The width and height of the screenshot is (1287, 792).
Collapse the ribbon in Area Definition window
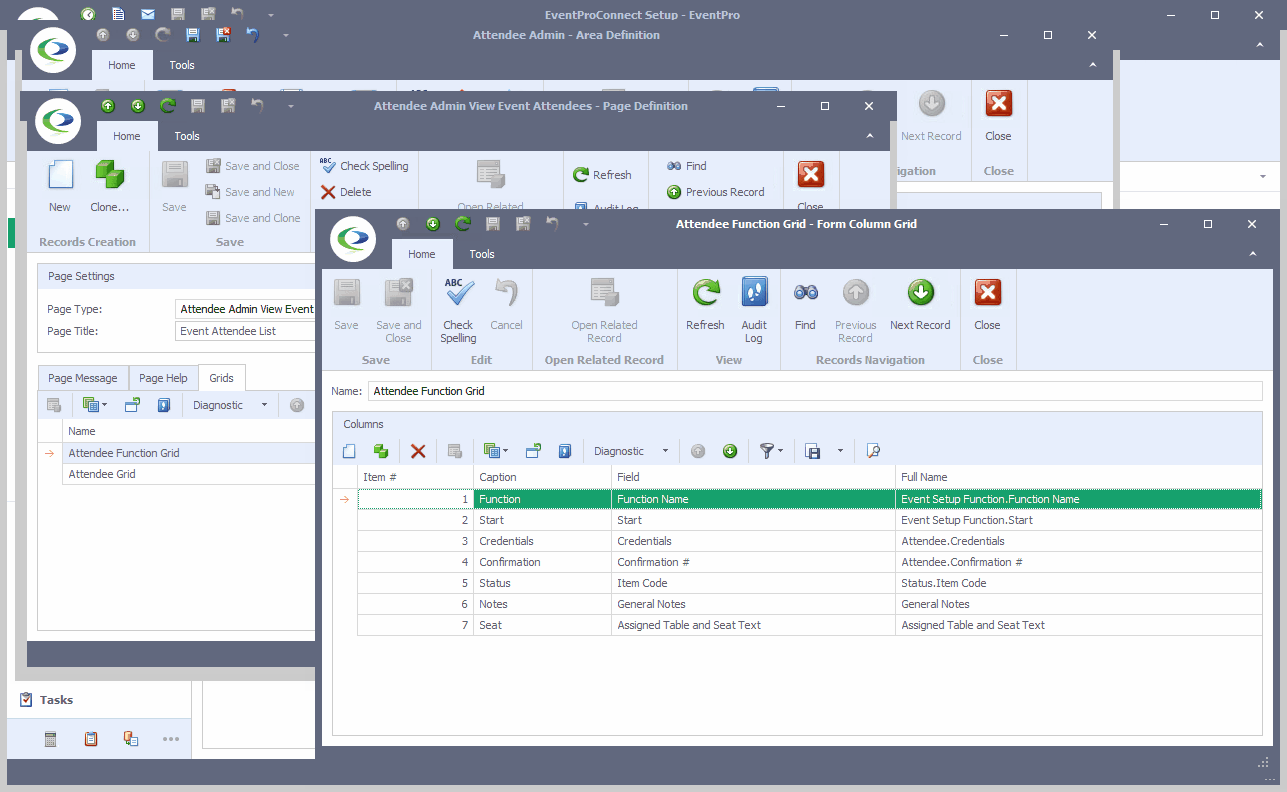pos(1093,65)
